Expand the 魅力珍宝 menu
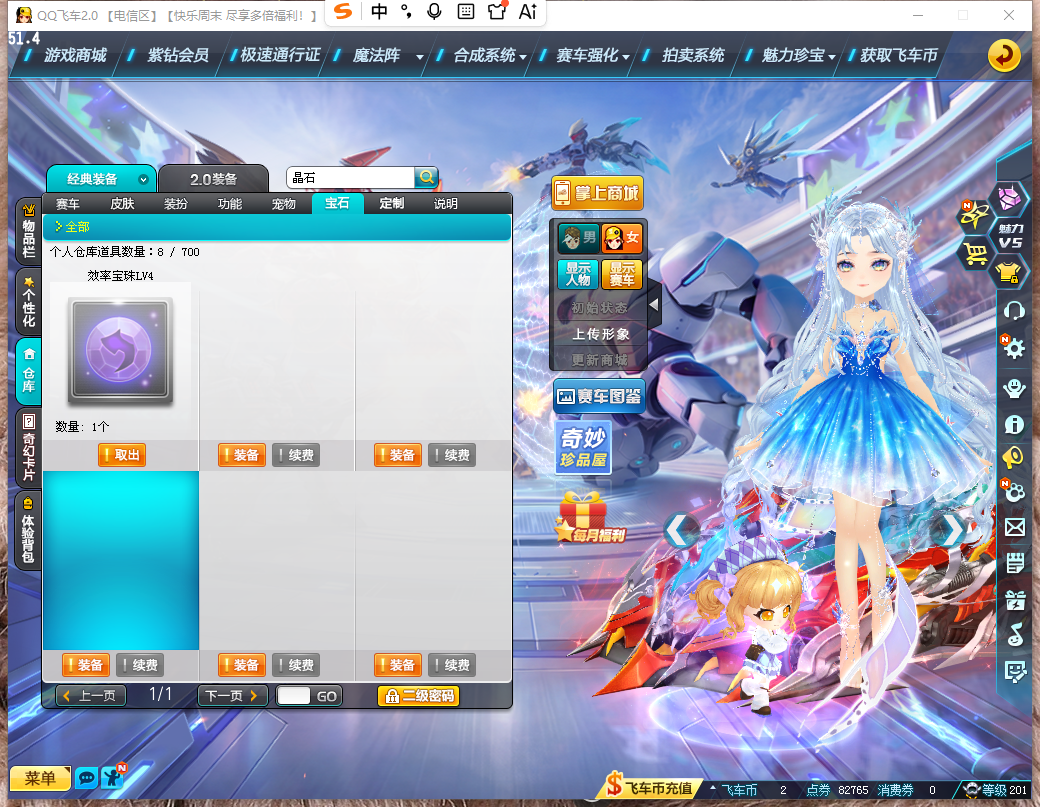This screenshot has width=1040, height=807. point(832,57)
